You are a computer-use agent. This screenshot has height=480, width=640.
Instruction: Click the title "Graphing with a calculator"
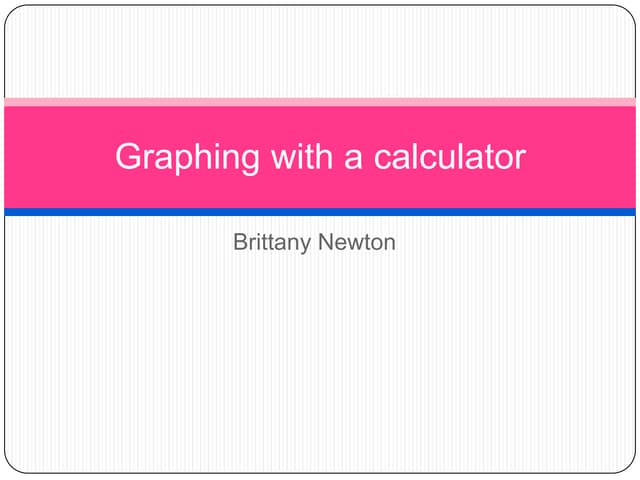[320, 157]
